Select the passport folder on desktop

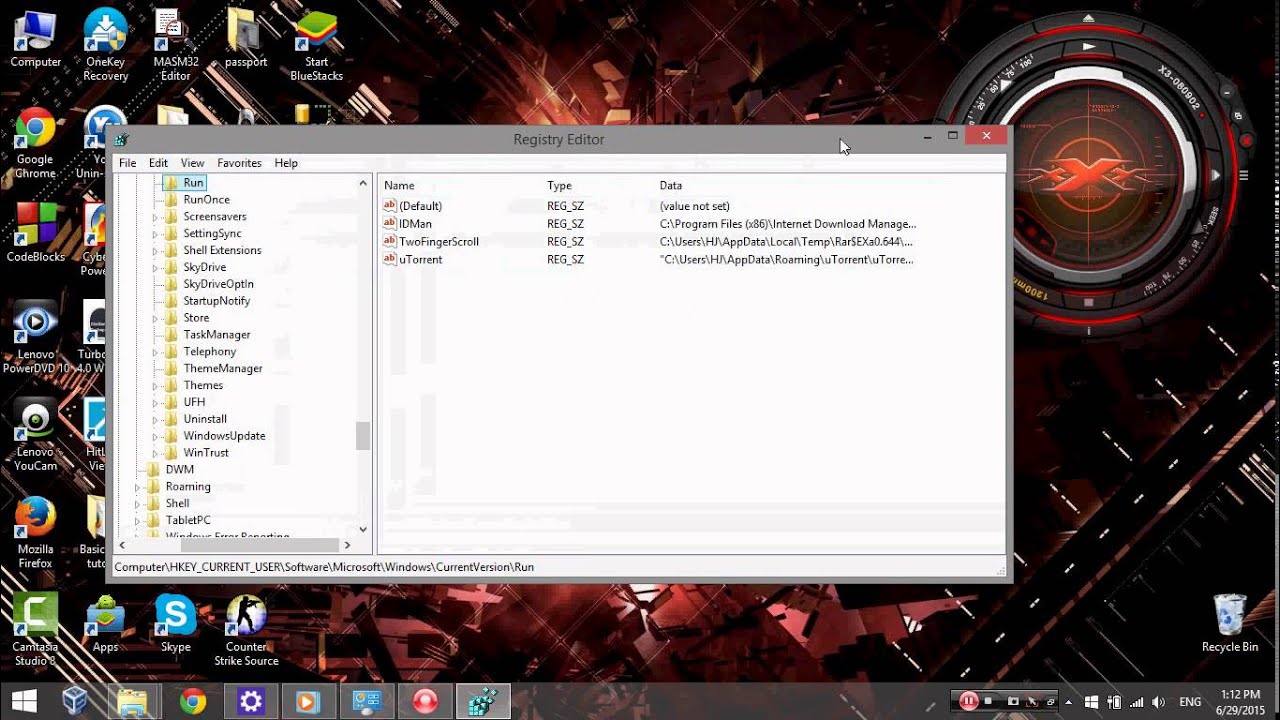pyautogui.click(x=246, y=38)
